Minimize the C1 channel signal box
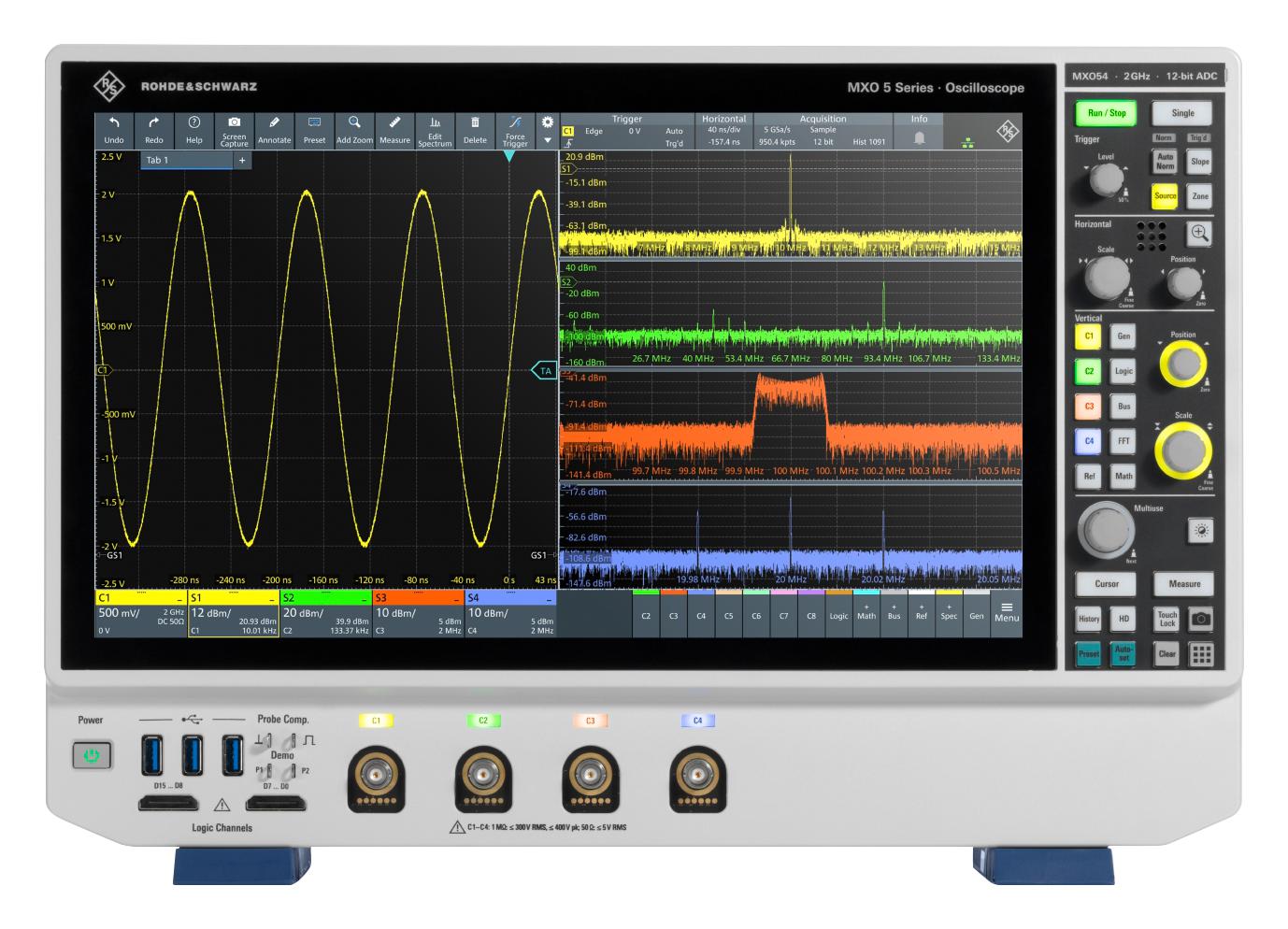The image size is (1288, 929). [179, 598]
